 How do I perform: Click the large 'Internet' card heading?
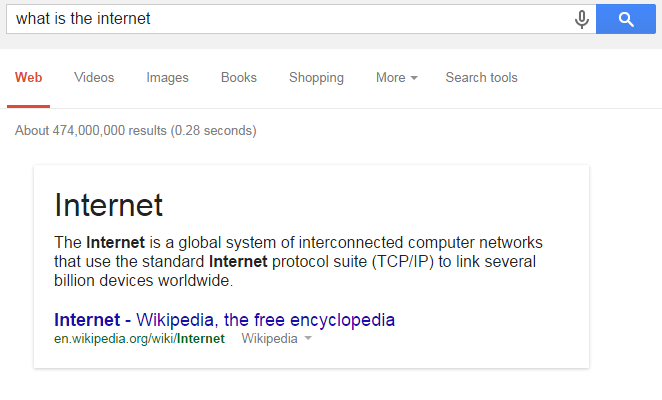tap(109, 205)
